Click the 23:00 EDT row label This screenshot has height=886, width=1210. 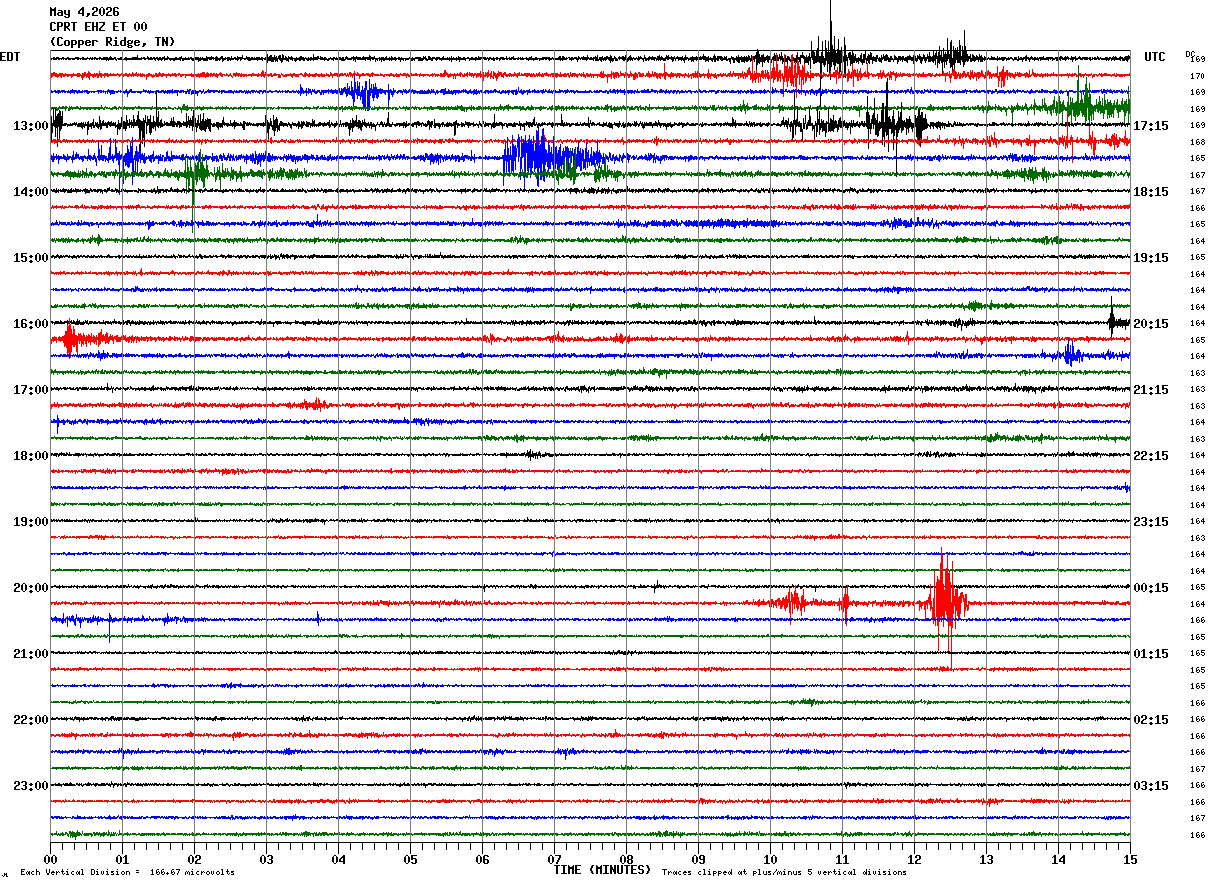click(x=30, y=786)
